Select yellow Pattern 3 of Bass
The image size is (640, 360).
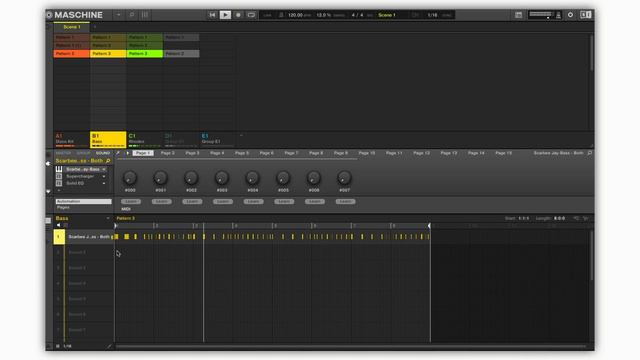[108, 53]
